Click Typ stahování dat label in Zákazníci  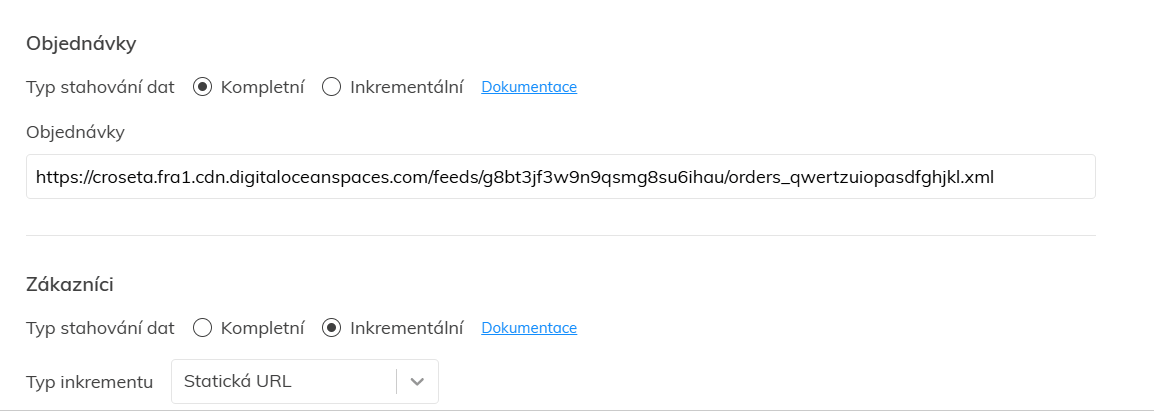[100, 328]
